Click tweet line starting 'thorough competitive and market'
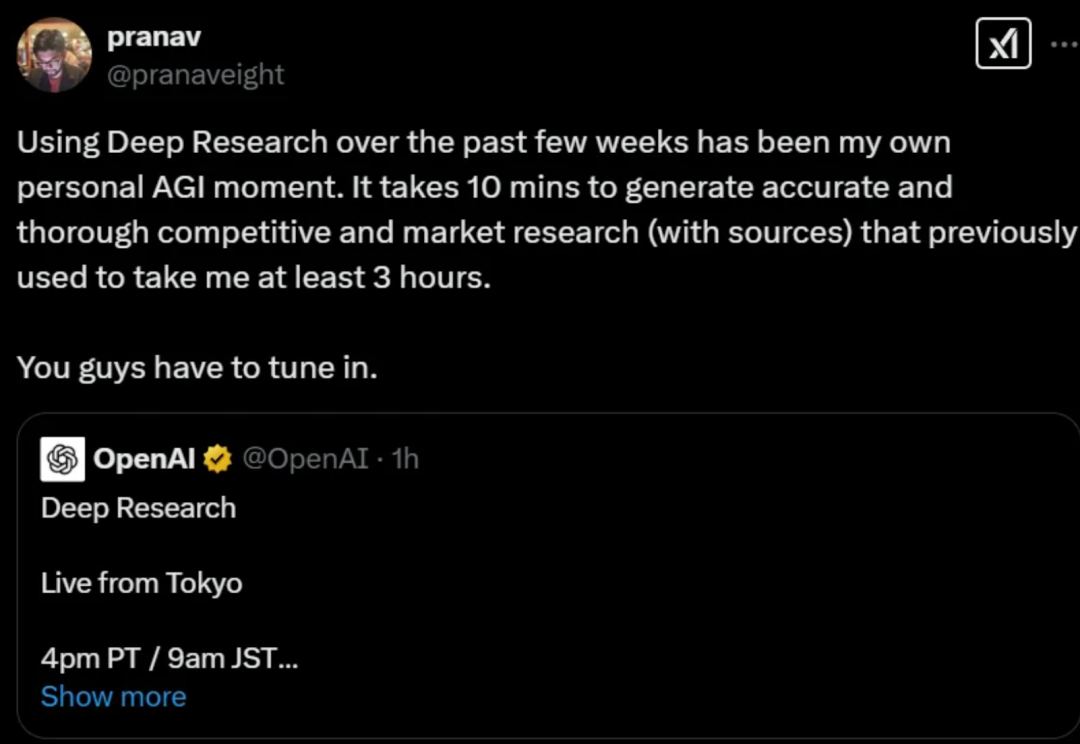This screenshot has width=1080, height=744. point(546,232)
